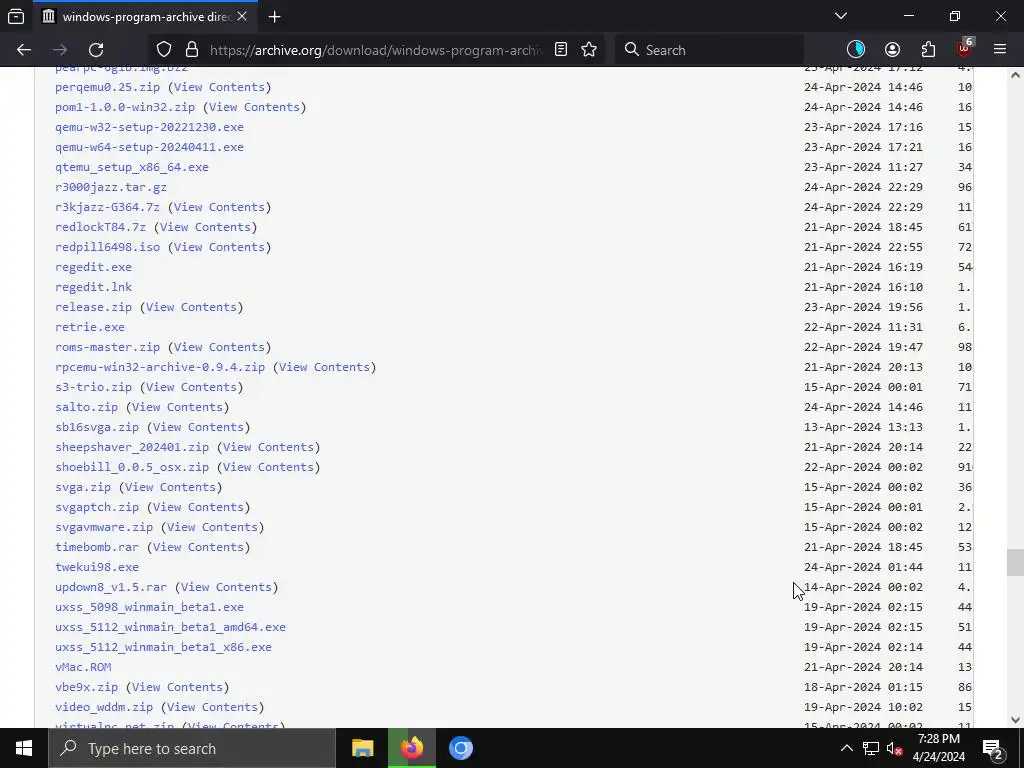The height and width of the screenshot is (768, 1024).
Task: Download svgaptch.zip
Action: (x=97, y=507)
